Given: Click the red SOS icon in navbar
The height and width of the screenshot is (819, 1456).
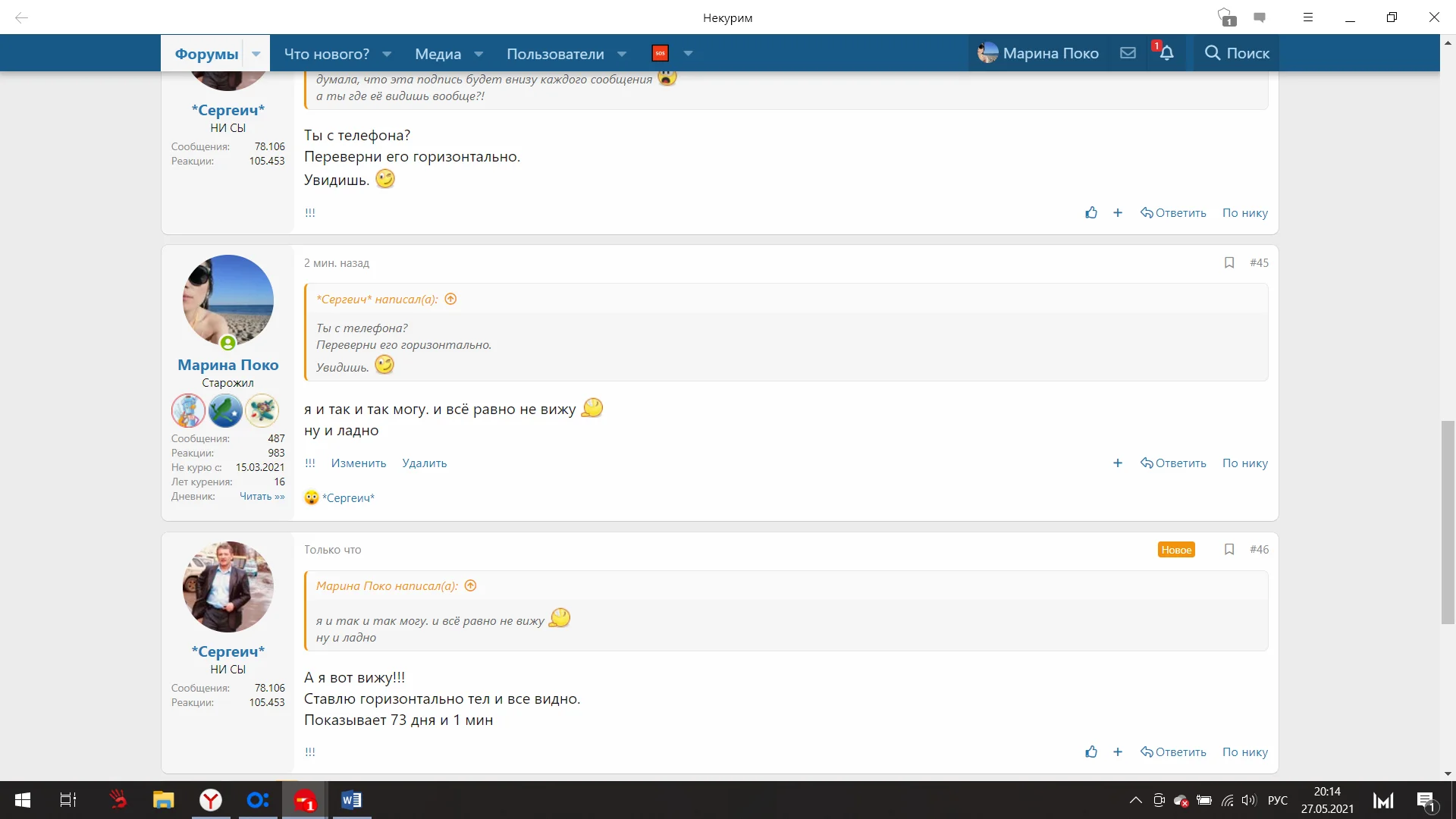Looking at the screenshot, I should (x=660, y=53).
